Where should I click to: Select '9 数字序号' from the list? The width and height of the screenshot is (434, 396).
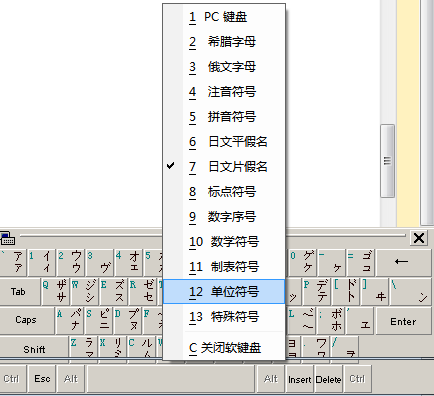(224, 217)
